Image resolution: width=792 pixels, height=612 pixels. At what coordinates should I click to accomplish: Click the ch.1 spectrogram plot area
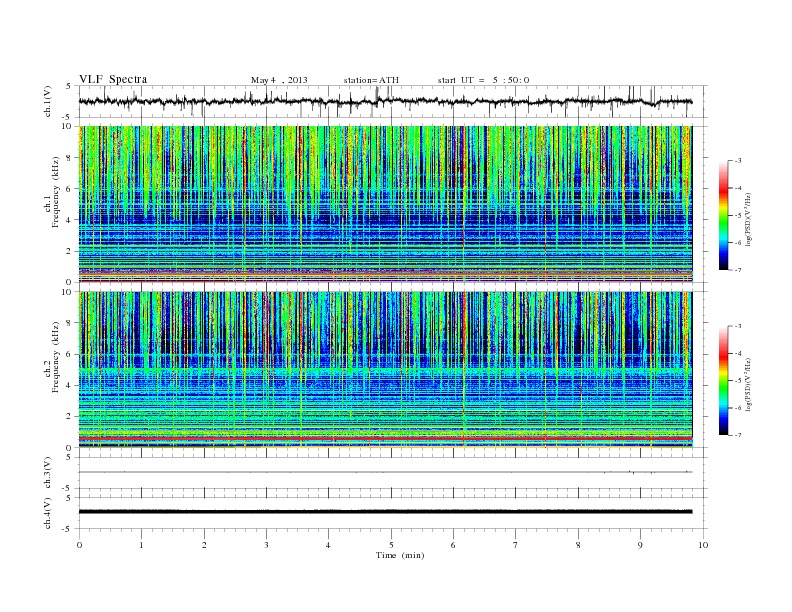[386, 204]
